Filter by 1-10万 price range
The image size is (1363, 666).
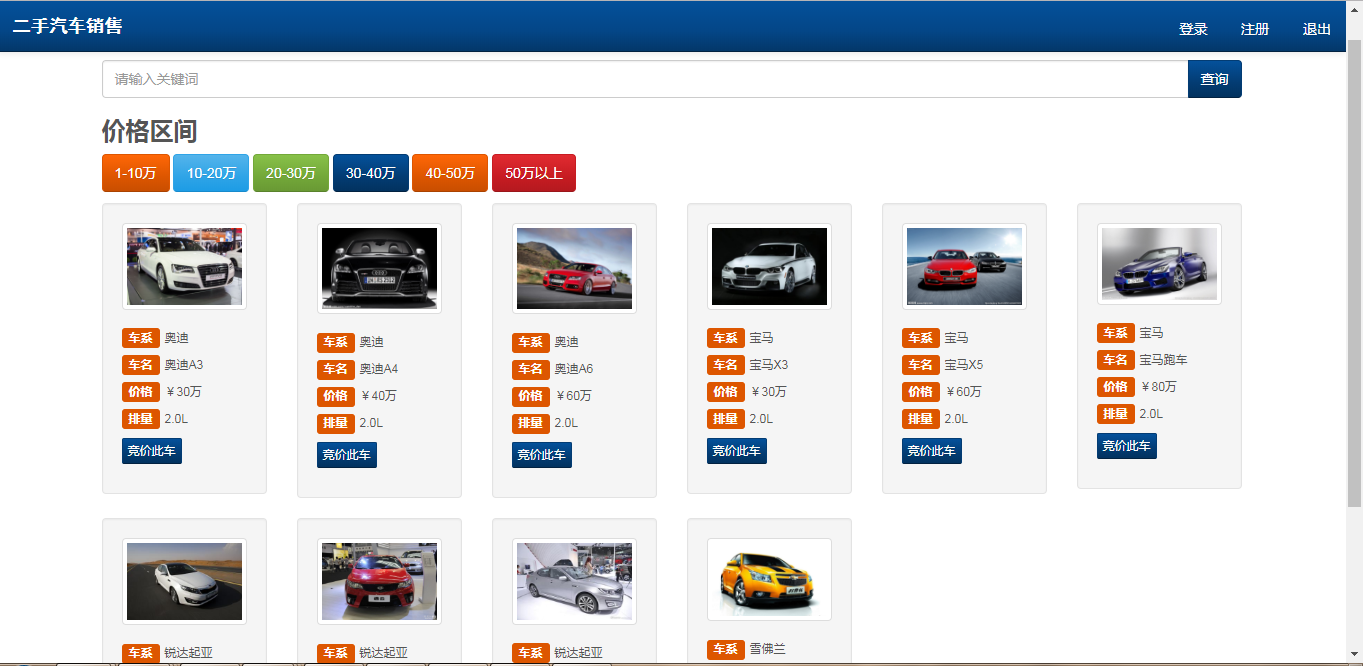(135, 173)
